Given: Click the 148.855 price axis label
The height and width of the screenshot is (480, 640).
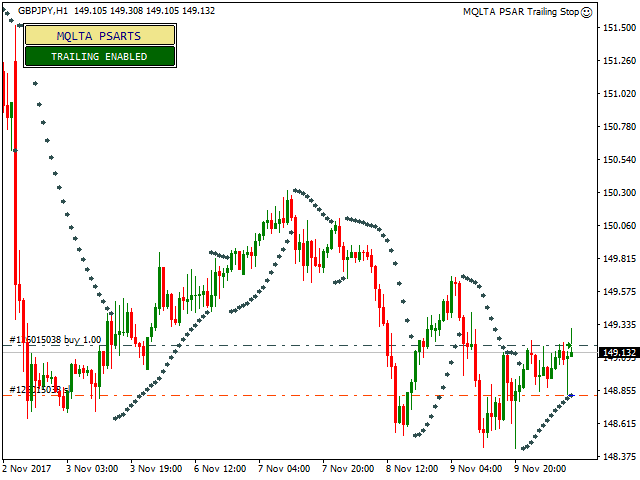Looking at the screenshot, I should 620,391.
